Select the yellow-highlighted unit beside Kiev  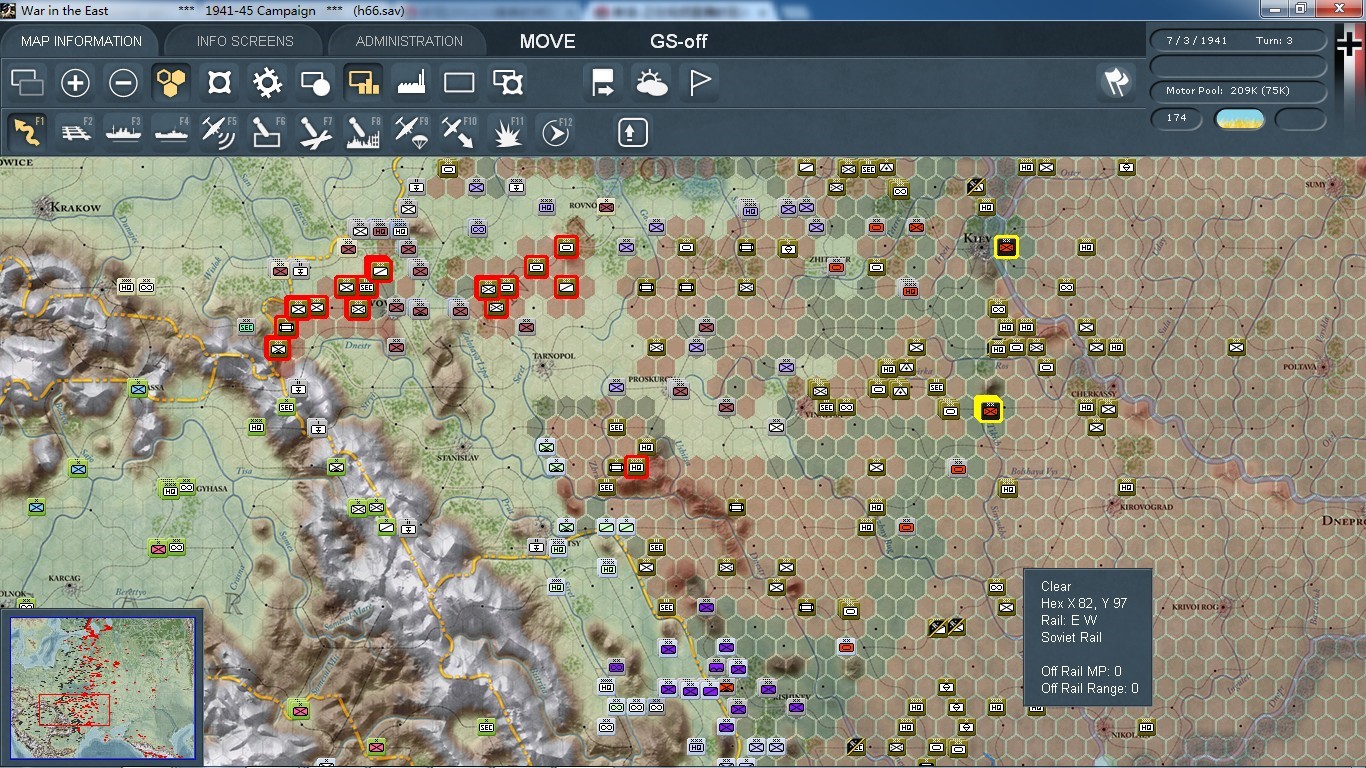1006,246
